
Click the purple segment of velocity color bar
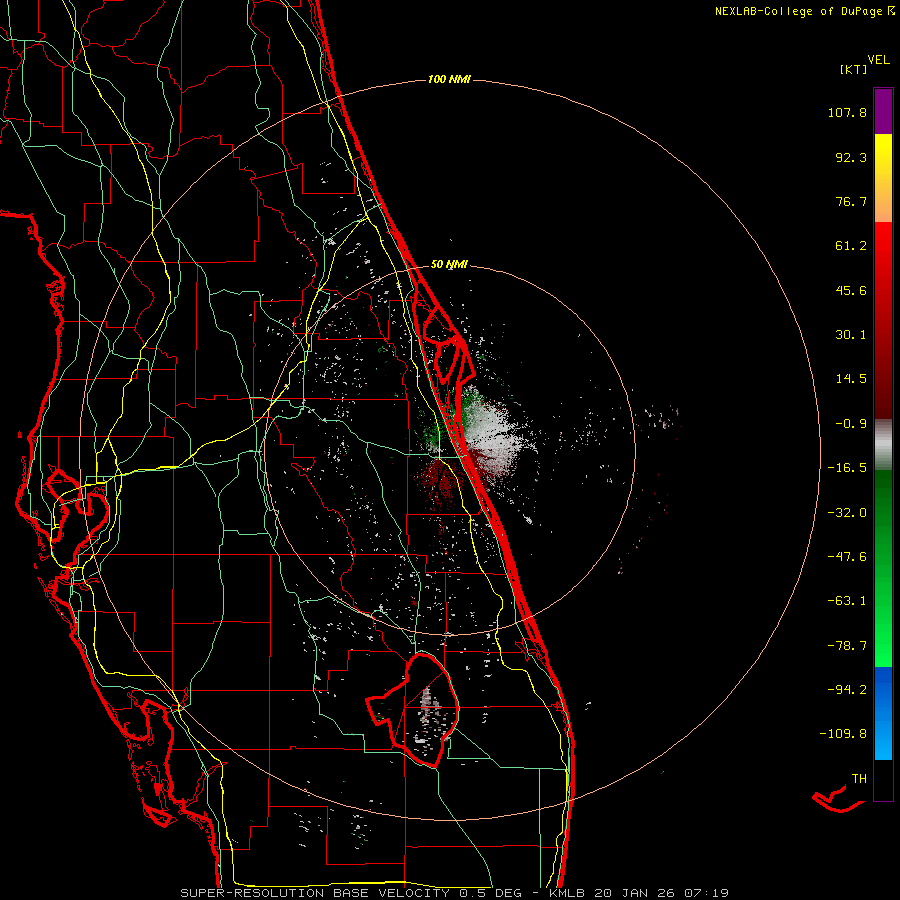point(883,111)
